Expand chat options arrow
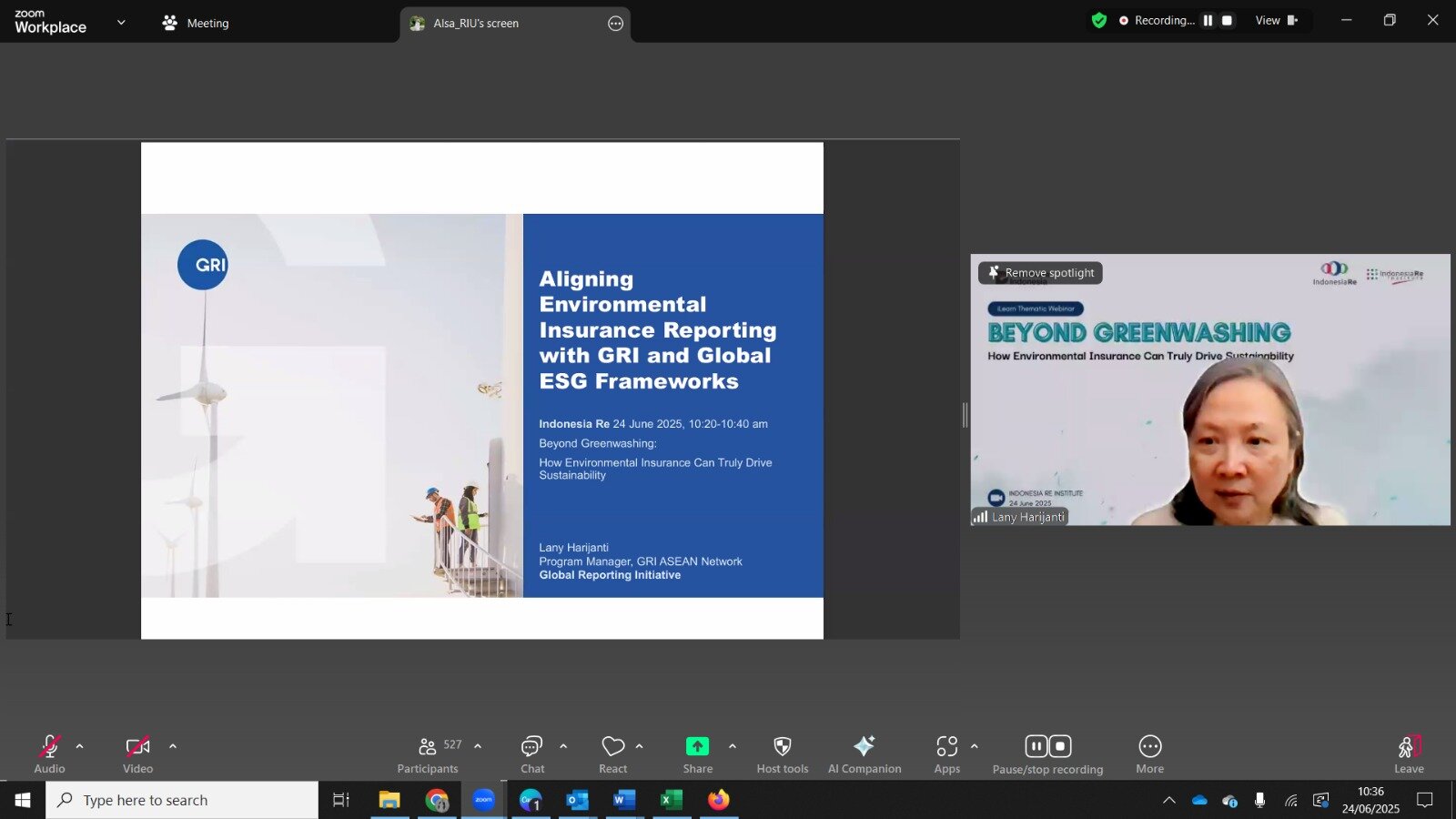This screenshot has width=1456, height=819. [563, 746]
